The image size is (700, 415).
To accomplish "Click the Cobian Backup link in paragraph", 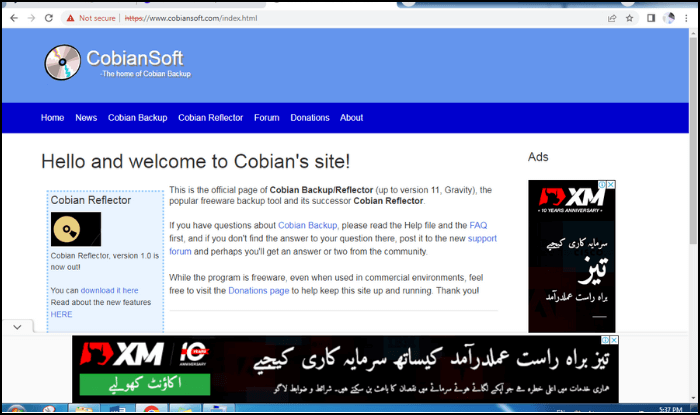I will (x=308, y=225).
